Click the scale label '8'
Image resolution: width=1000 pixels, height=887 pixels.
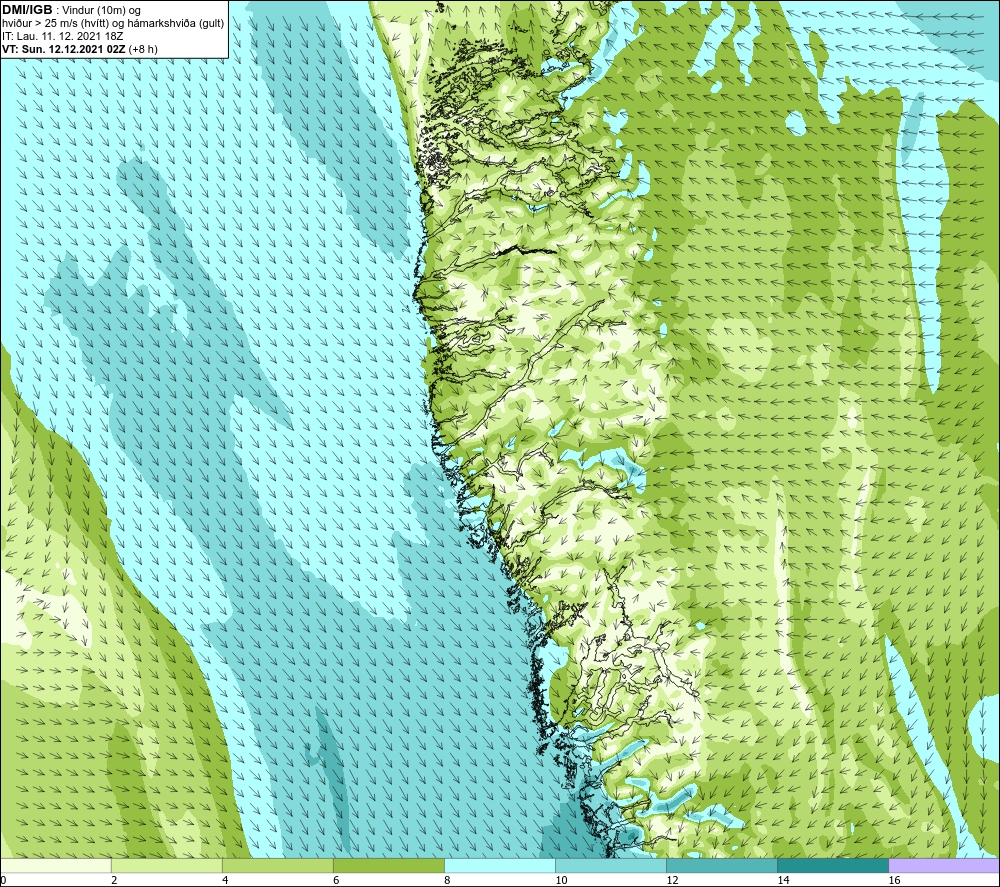pos(447,881)
